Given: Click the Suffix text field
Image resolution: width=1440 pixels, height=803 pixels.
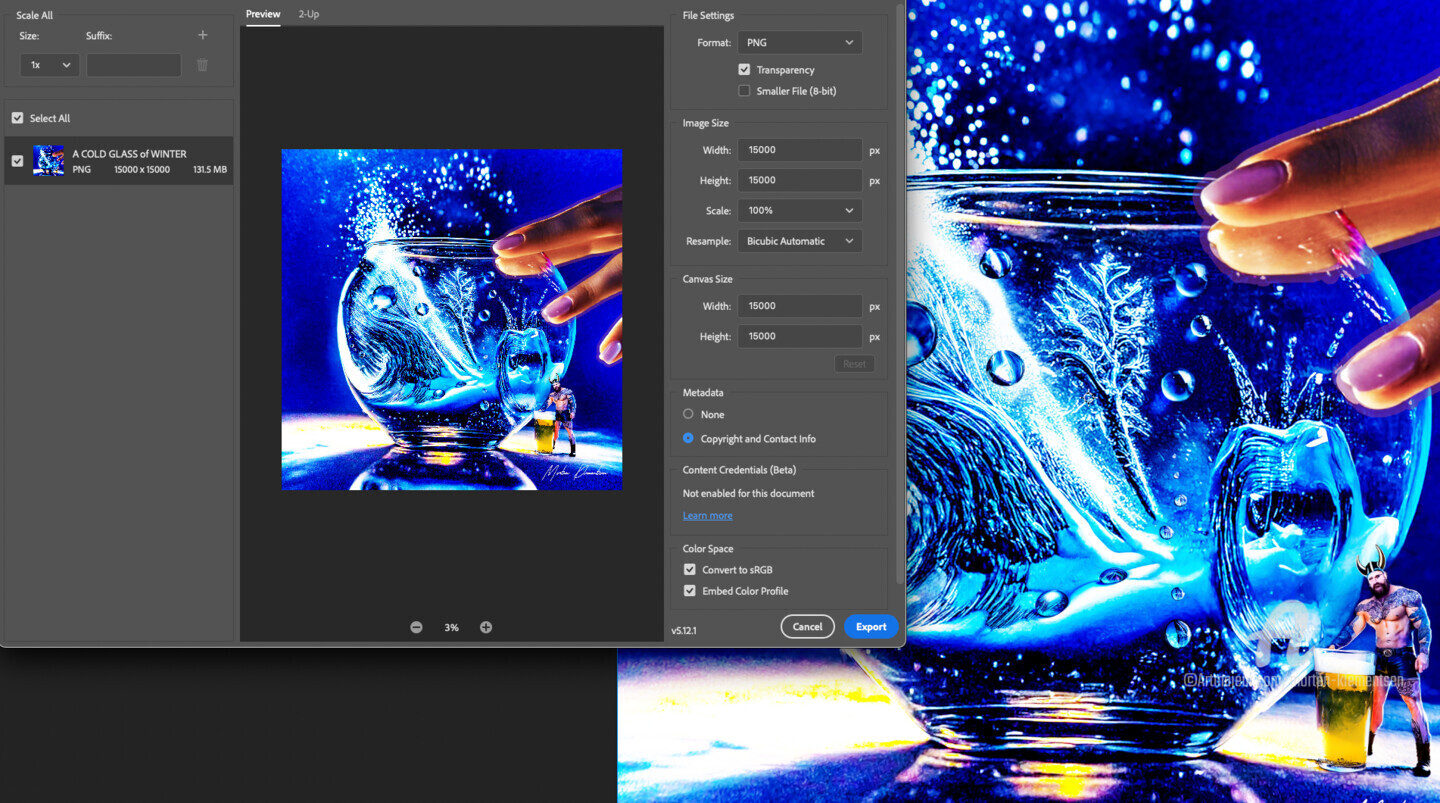Looking at the screenshot, I should pyautogui.click(x=134, y=65).
